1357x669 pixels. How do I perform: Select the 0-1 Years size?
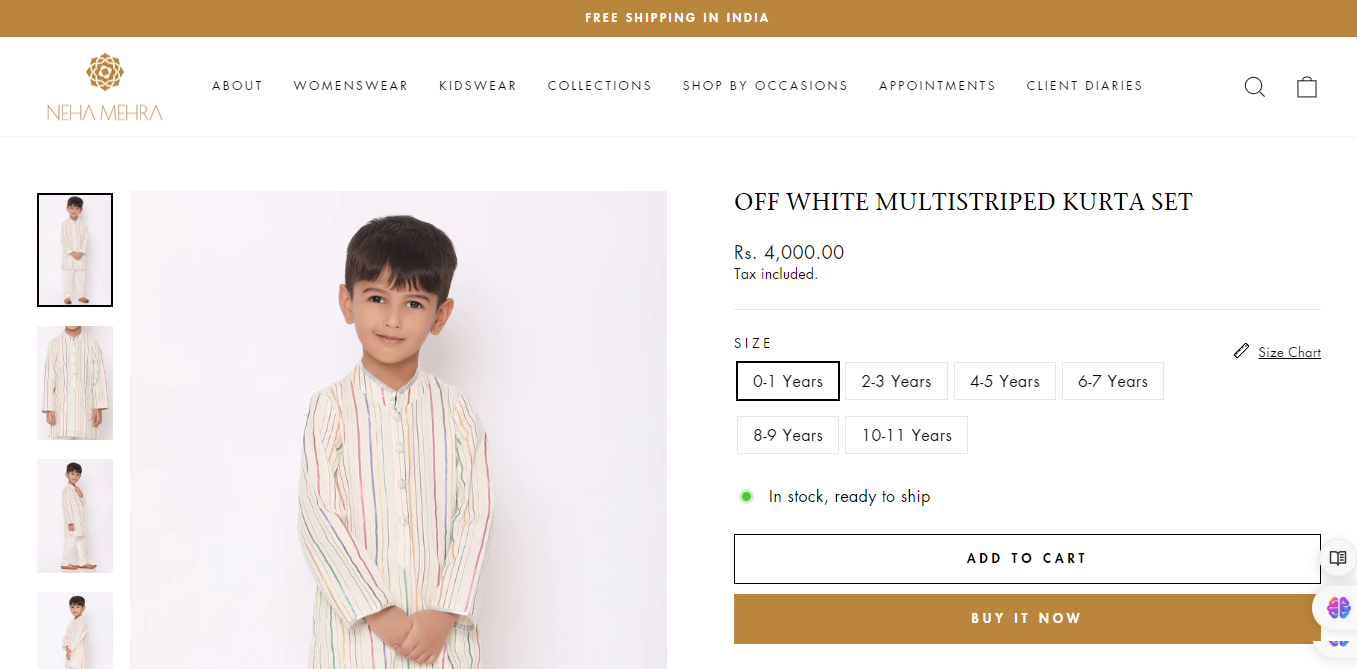tap(788, 381)
